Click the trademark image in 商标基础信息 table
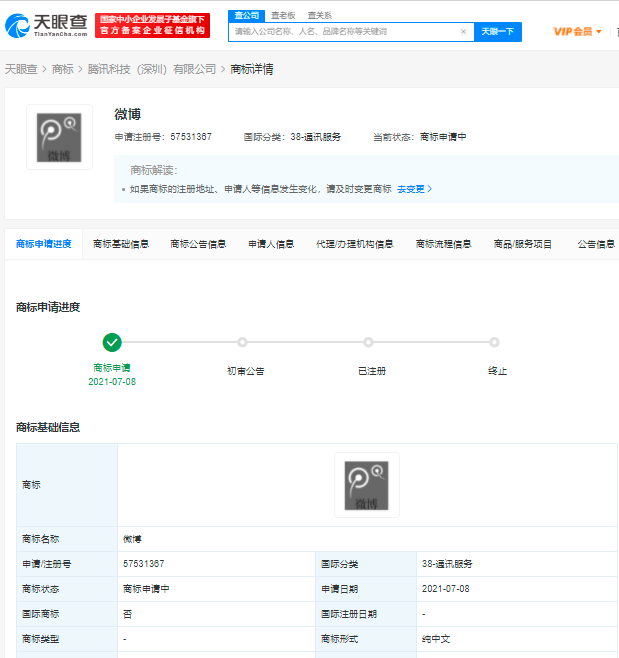This screenshot has width=619, height=658. pos(366,485)
